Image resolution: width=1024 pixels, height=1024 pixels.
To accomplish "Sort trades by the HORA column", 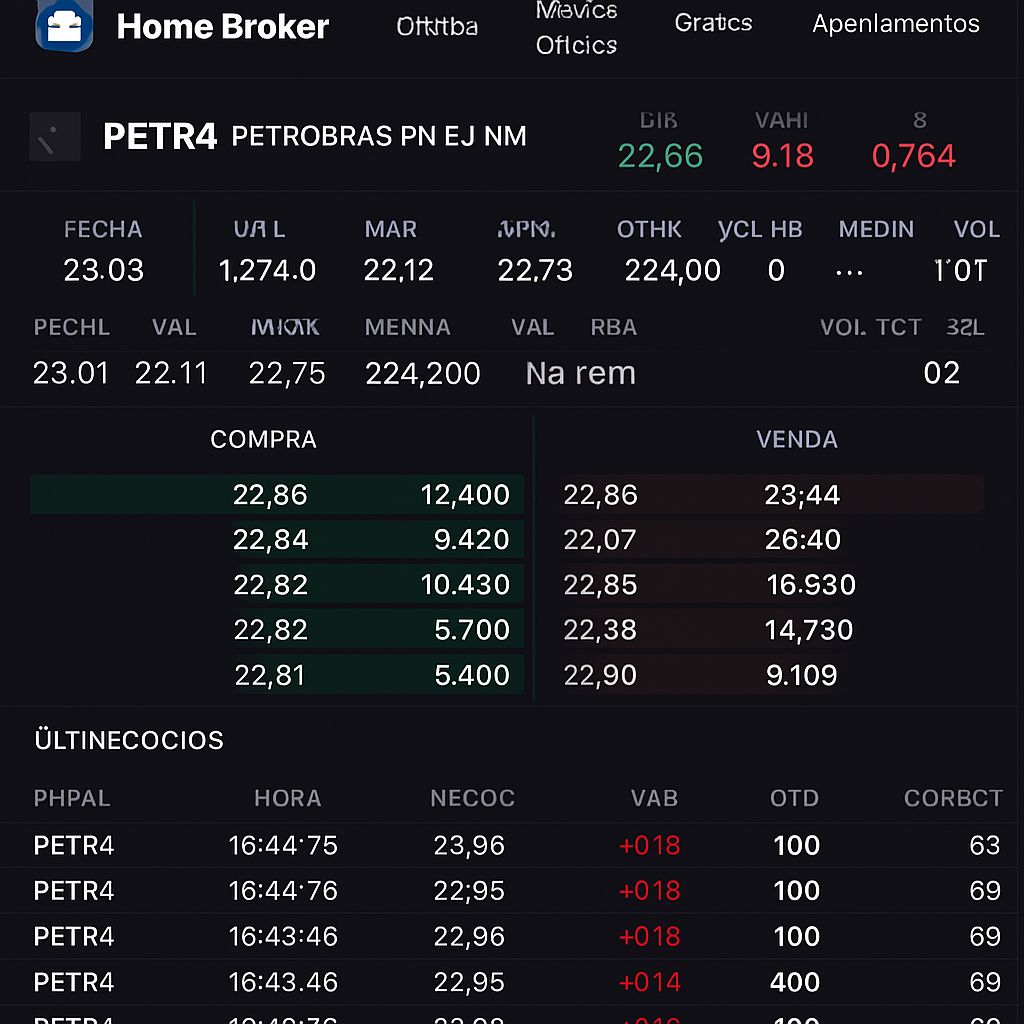I will click(287, 798).
